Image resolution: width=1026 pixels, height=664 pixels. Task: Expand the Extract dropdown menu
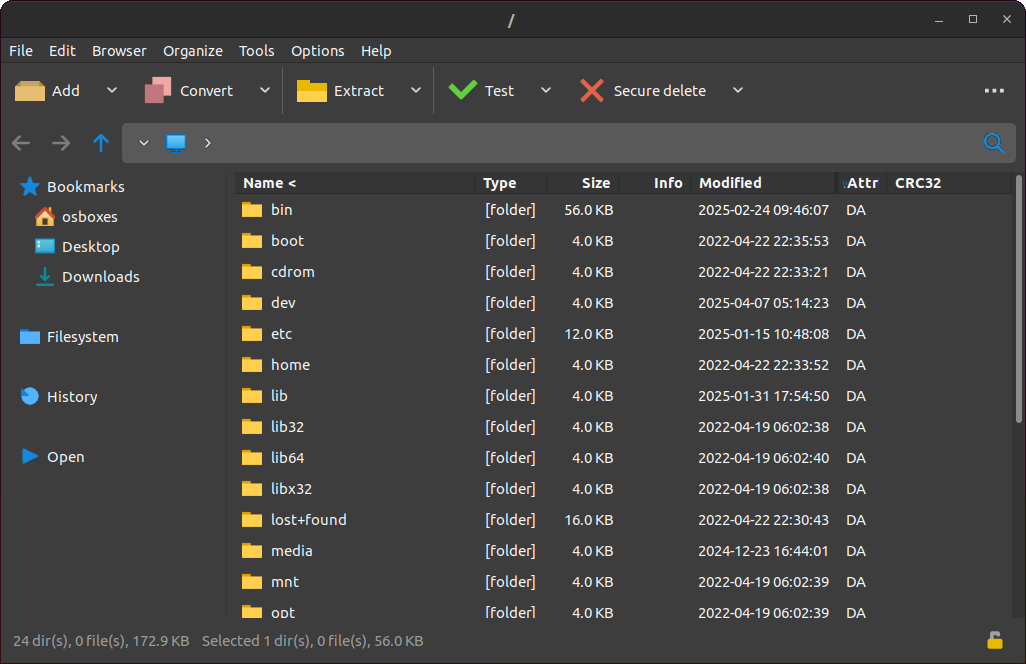click(416, 90)
